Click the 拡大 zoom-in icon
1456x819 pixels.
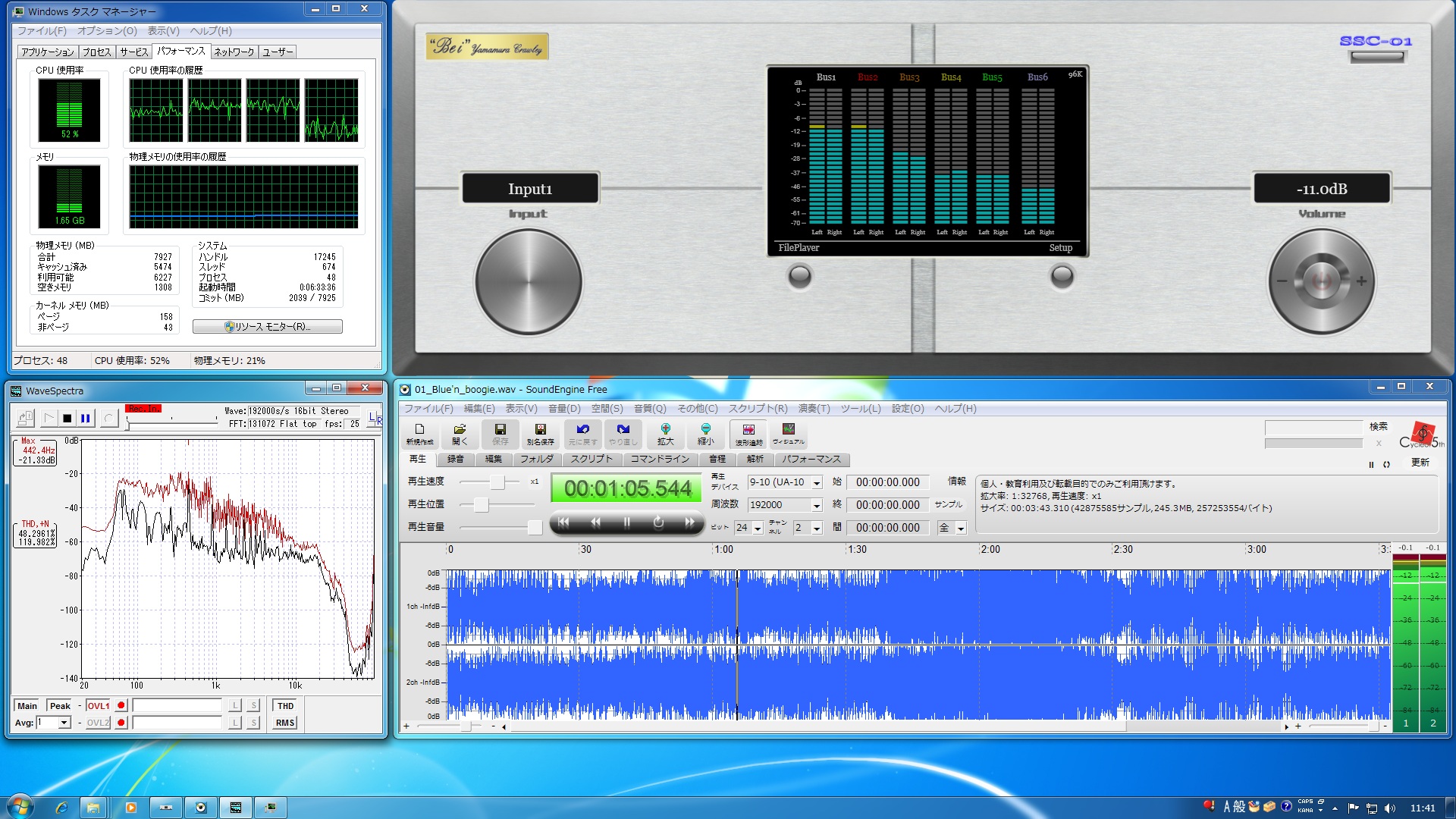tap(665, 434)
